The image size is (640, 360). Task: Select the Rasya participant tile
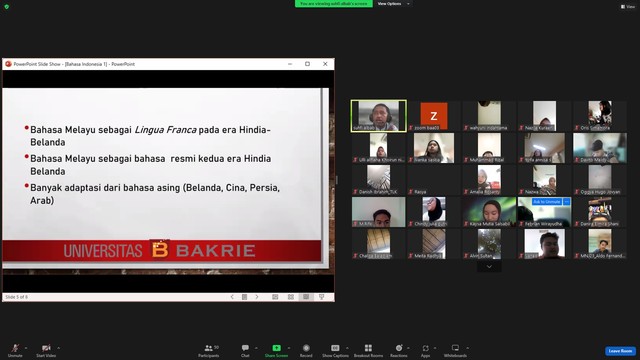tap(434, 180)
